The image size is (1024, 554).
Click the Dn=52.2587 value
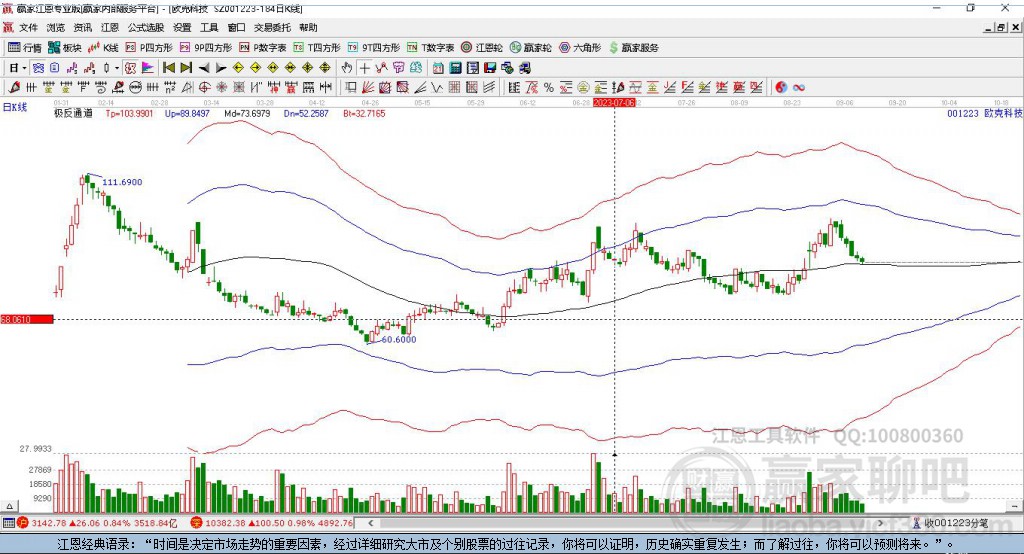(306, 113)
